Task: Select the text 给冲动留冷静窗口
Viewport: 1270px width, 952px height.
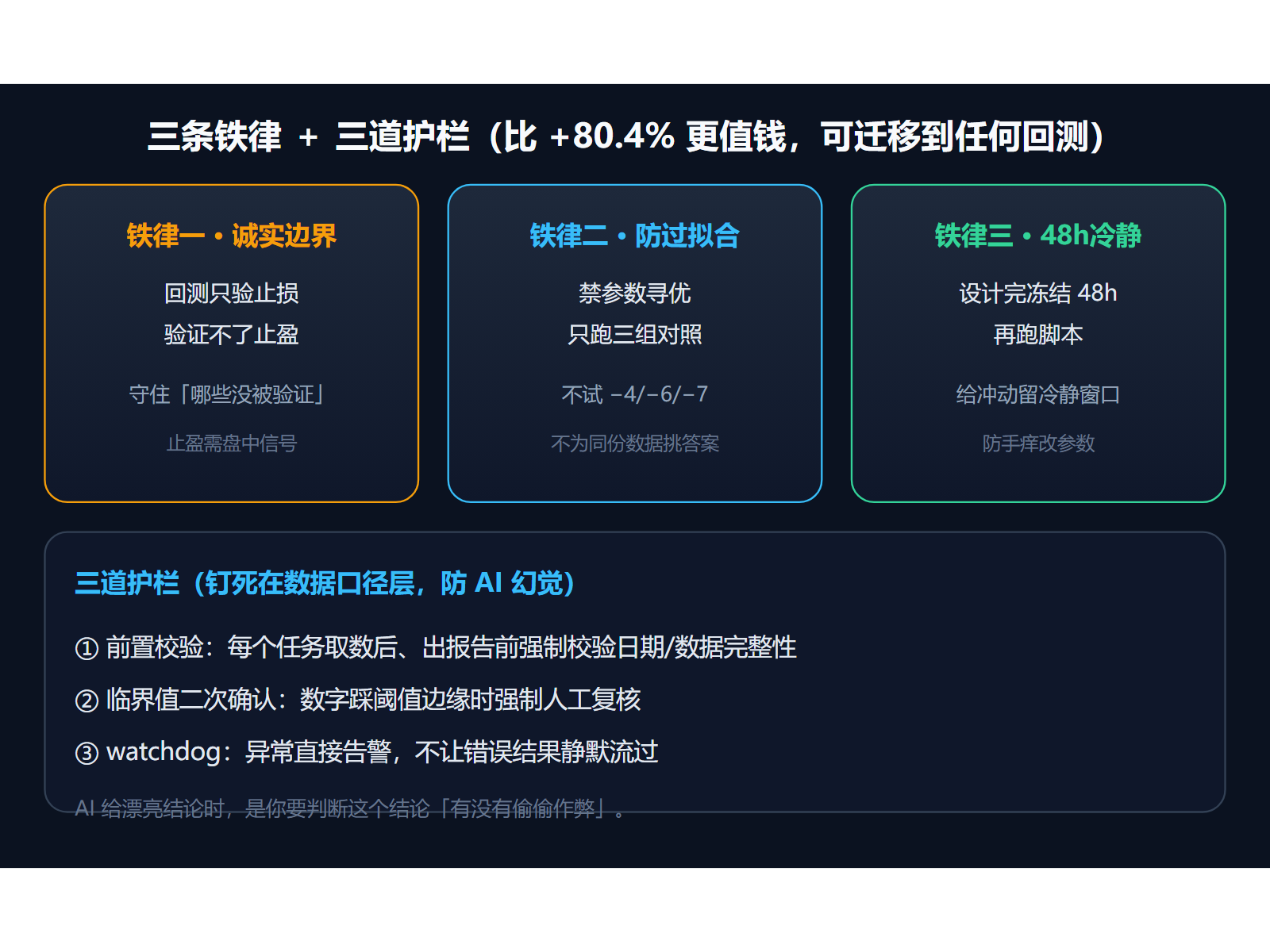Action: tap(1037, 394)
